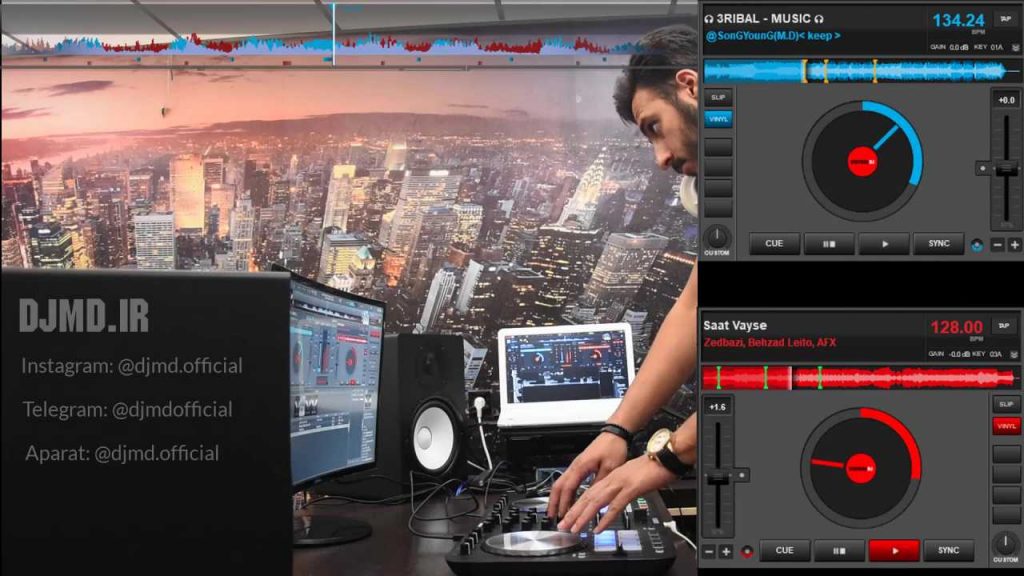Screen dimensions: 1024x576
Task: Stop the active red play button
Action: click(894, 551)
